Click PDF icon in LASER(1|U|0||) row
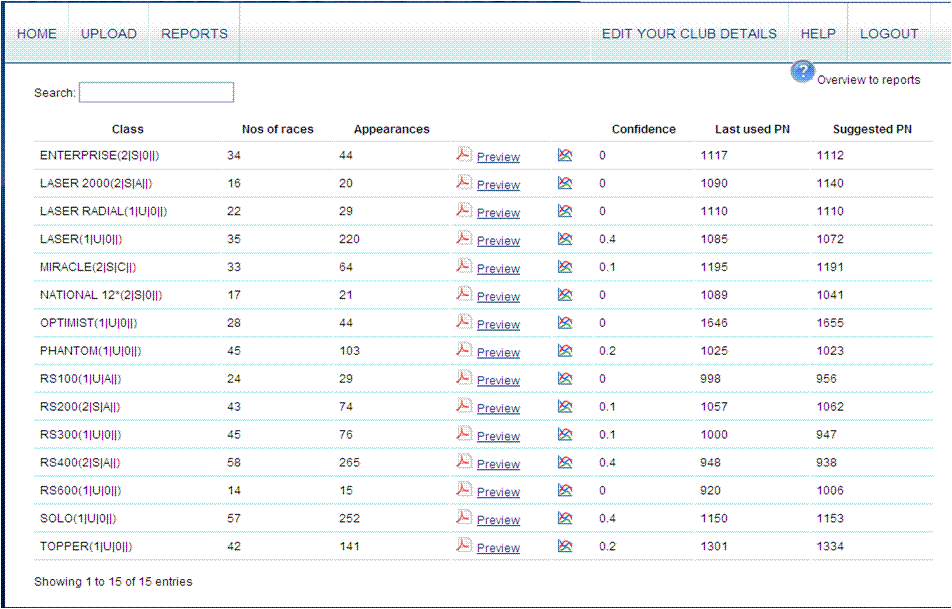The height and width of the screenshot is (609, 952). pos(464,238)
